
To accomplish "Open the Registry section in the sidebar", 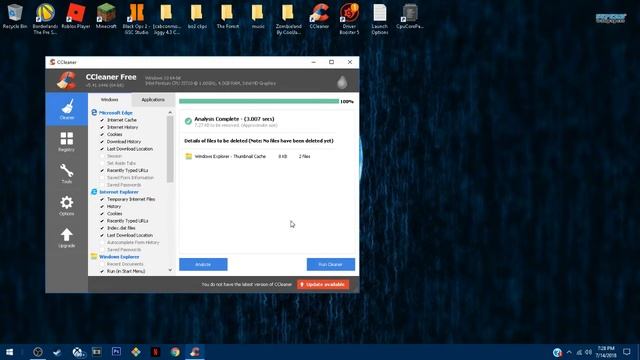I will pyautogui.click(x=67, y=141).
